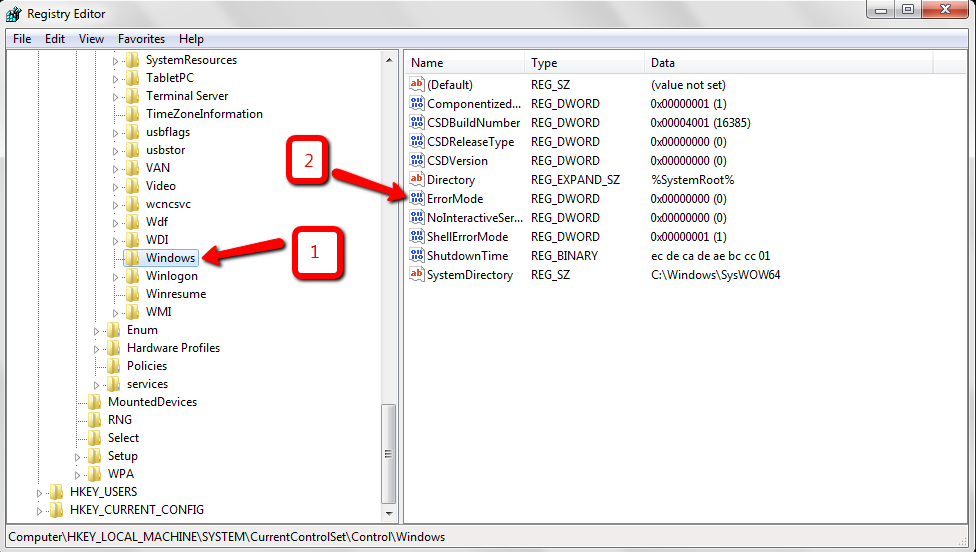This screenshot has width=976, height=552.
Task: Expand the Terminal Server key
Action: (x=115, y=97)
